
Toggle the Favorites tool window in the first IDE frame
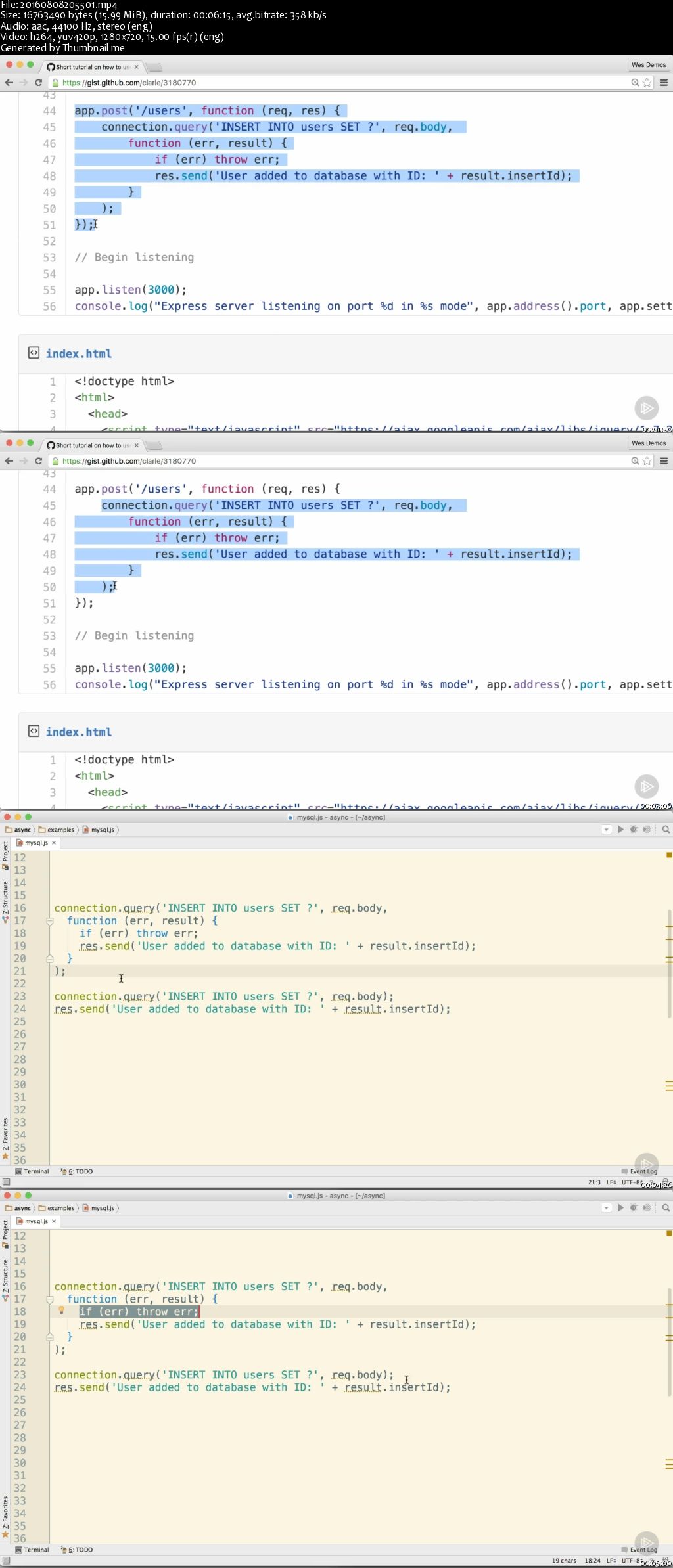click(5, 1138)
